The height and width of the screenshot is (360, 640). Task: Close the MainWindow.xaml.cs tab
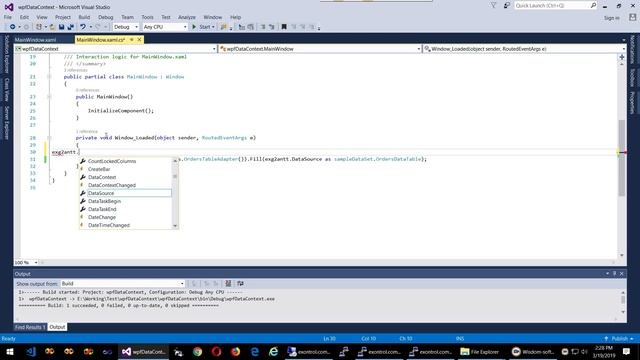pos(139,40)
